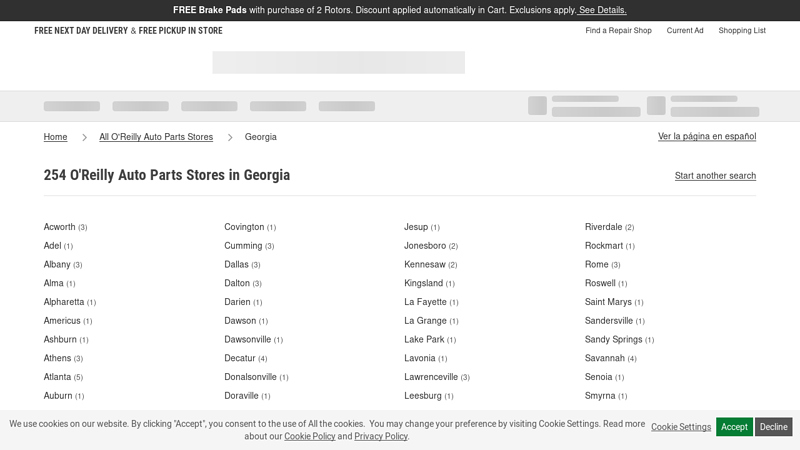This screenshot has height=450, width=800.
Task: Select Ashburn city listing
Action: [66, 339]
